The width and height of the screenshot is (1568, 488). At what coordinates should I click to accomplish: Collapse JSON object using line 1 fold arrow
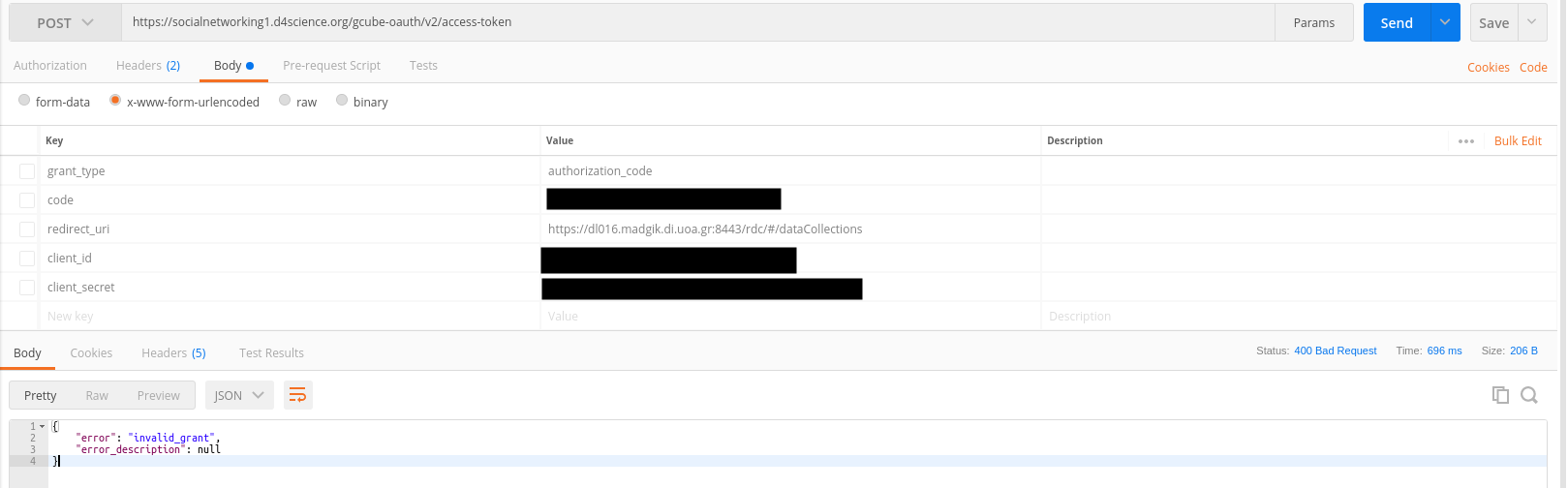pos(43,426)
